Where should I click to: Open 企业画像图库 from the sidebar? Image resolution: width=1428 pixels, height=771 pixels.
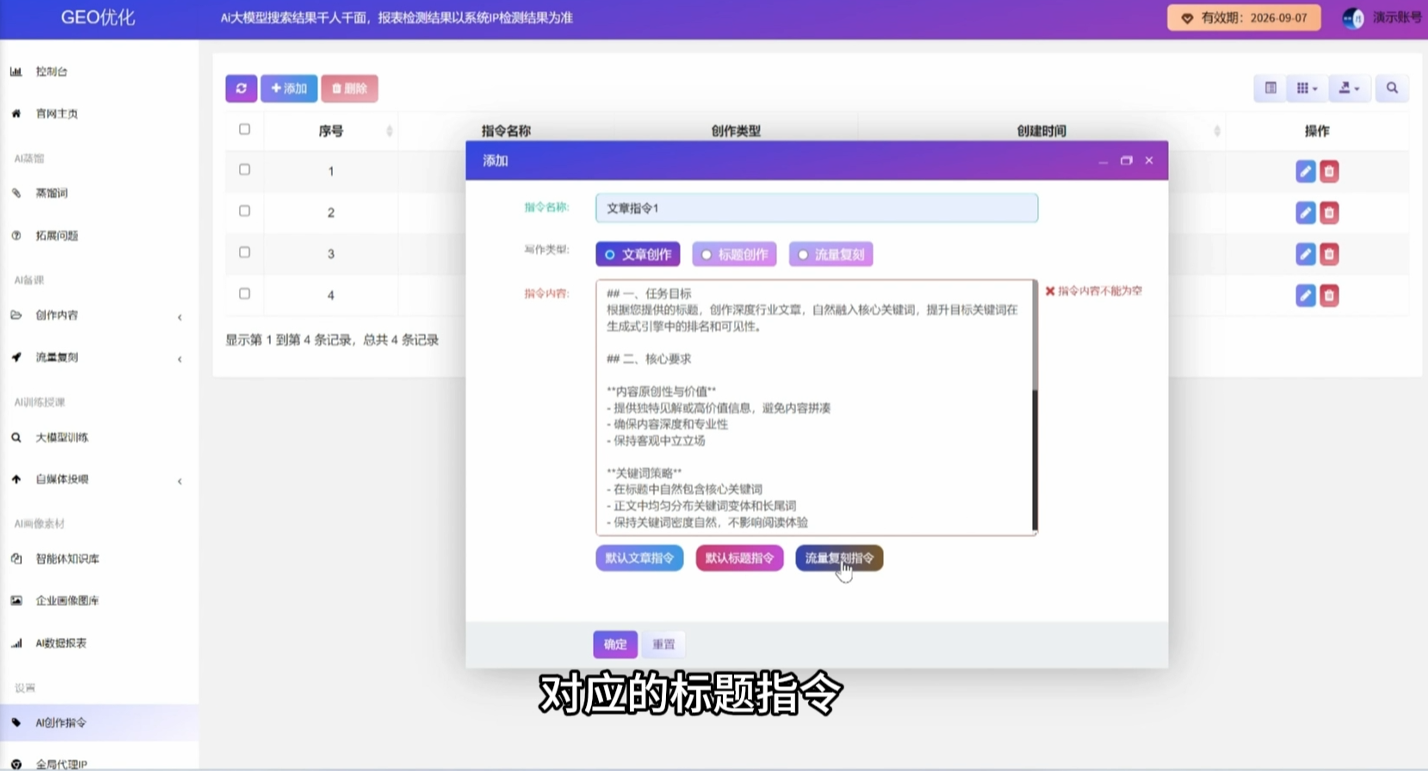coord(70,601)
